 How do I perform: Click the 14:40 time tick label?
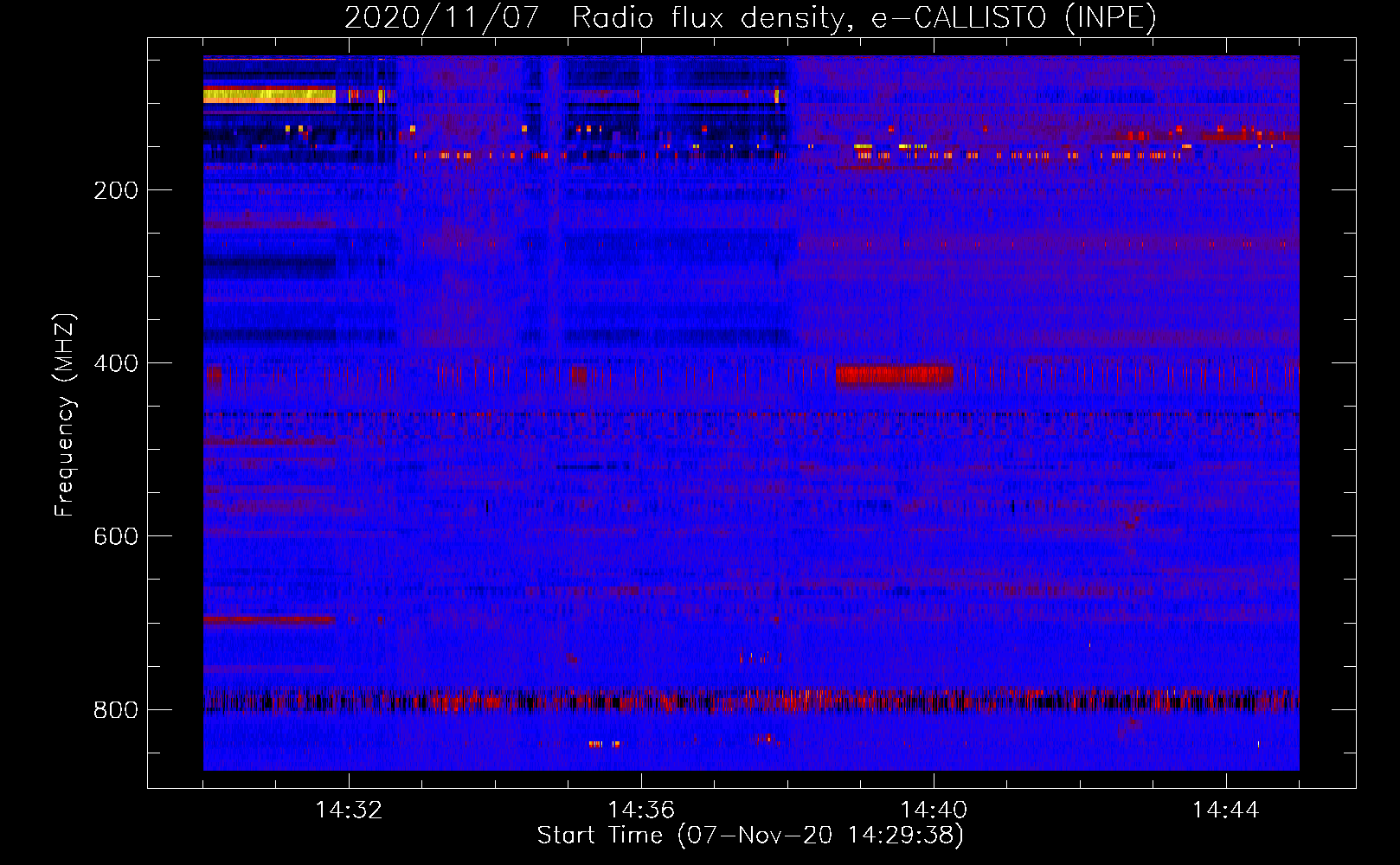point(934,810)
